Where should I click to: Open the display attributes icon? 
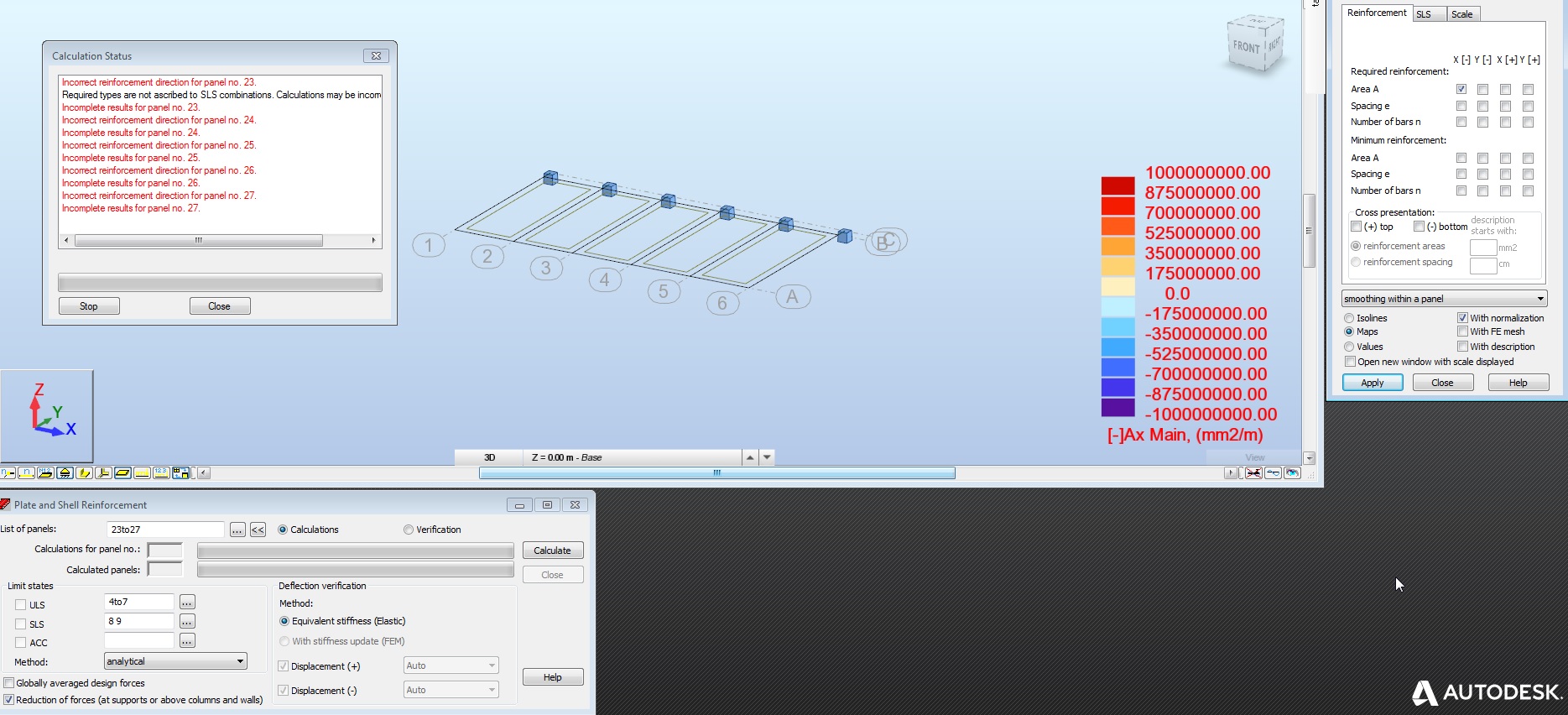[180, 473]
